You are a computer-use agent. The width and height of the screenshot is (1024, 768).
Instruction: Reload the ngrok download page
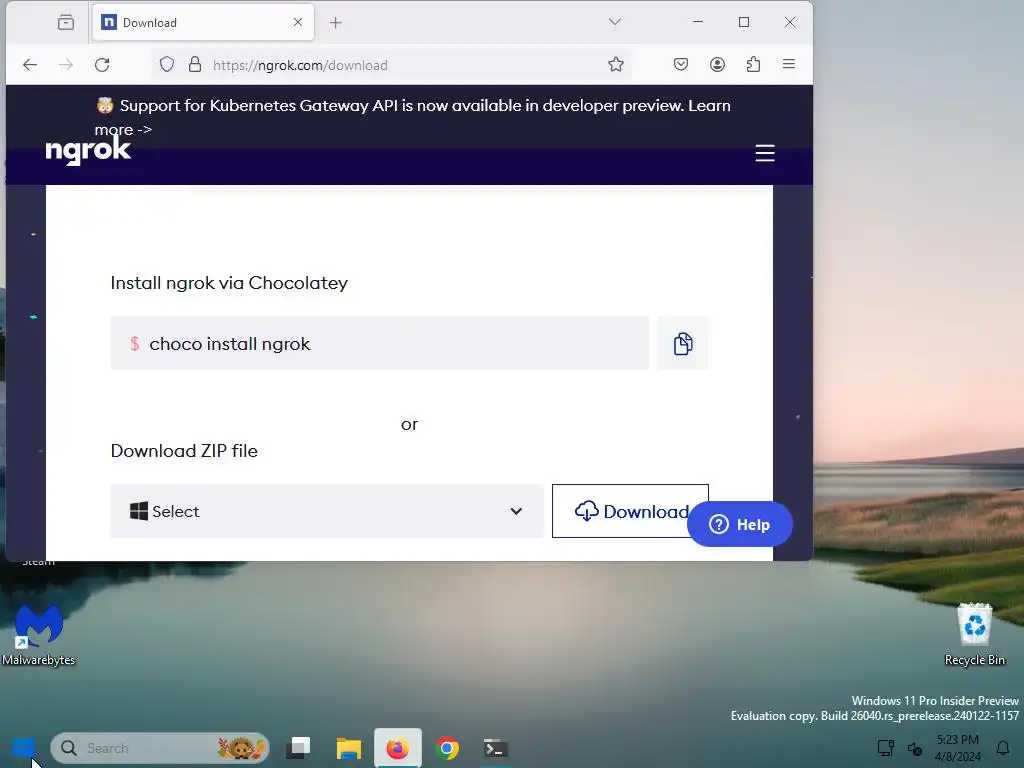(x=102, y=65)
